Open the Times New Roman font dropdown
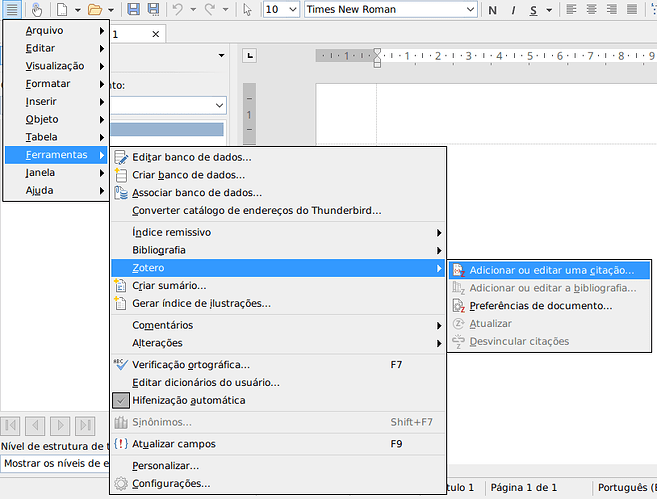 (469, 10)
